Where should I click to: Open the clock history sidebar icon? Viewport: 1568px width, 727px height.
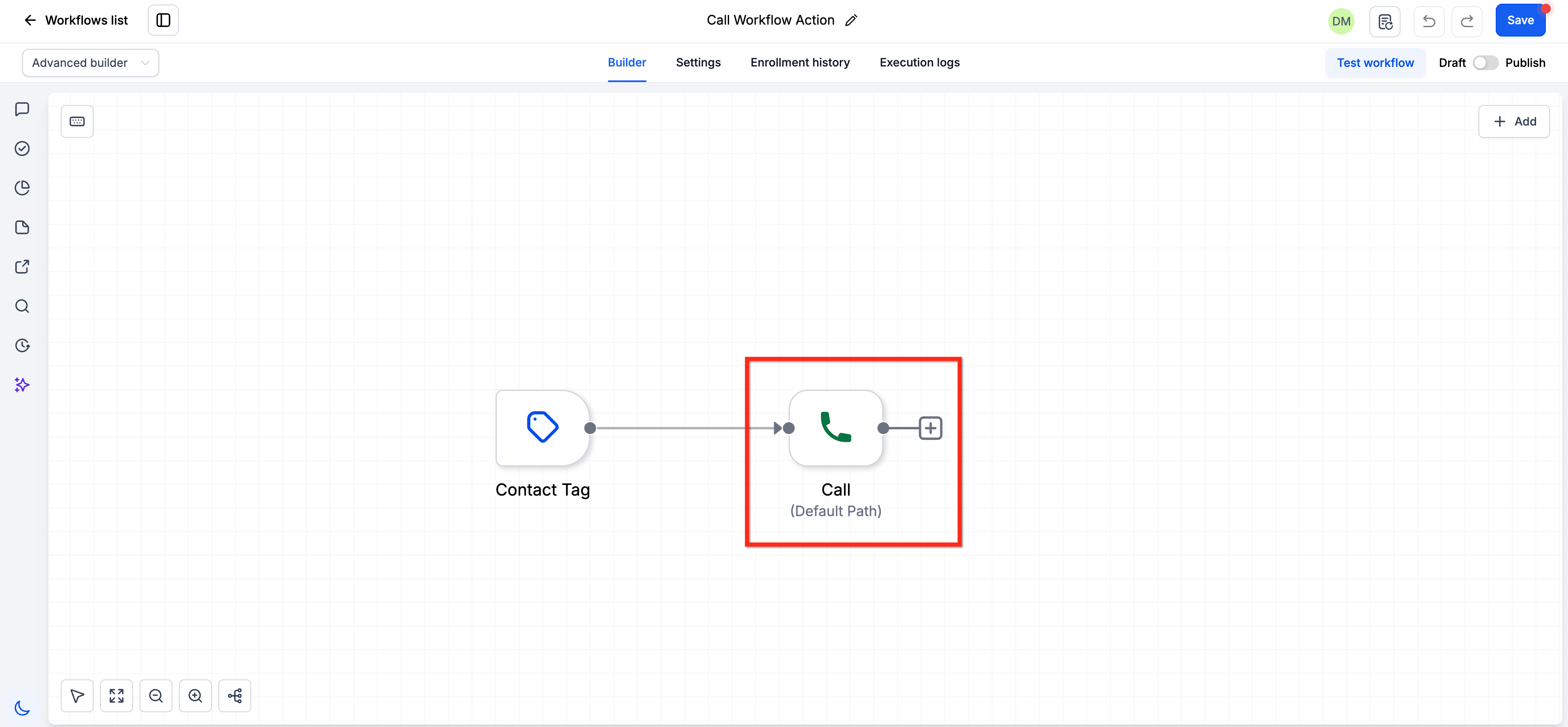22,345
